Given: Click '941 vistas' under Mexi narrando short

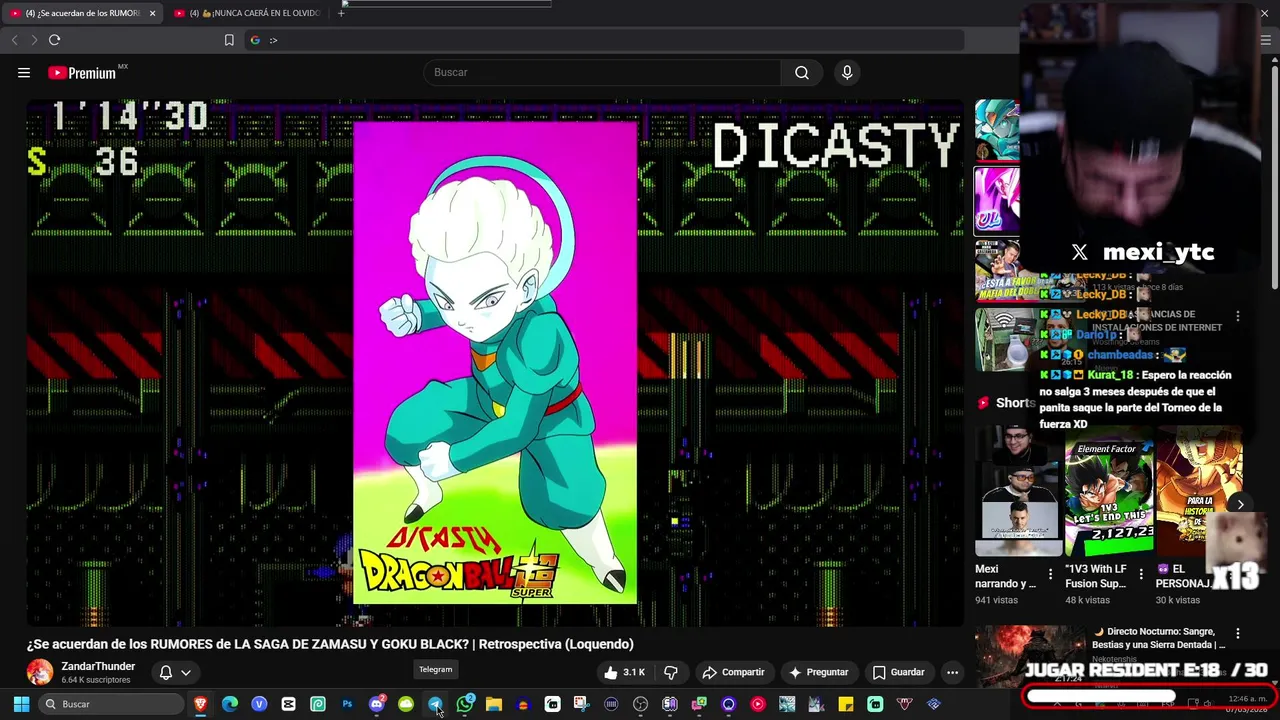Looking at the screenshot, I should 996,600.
